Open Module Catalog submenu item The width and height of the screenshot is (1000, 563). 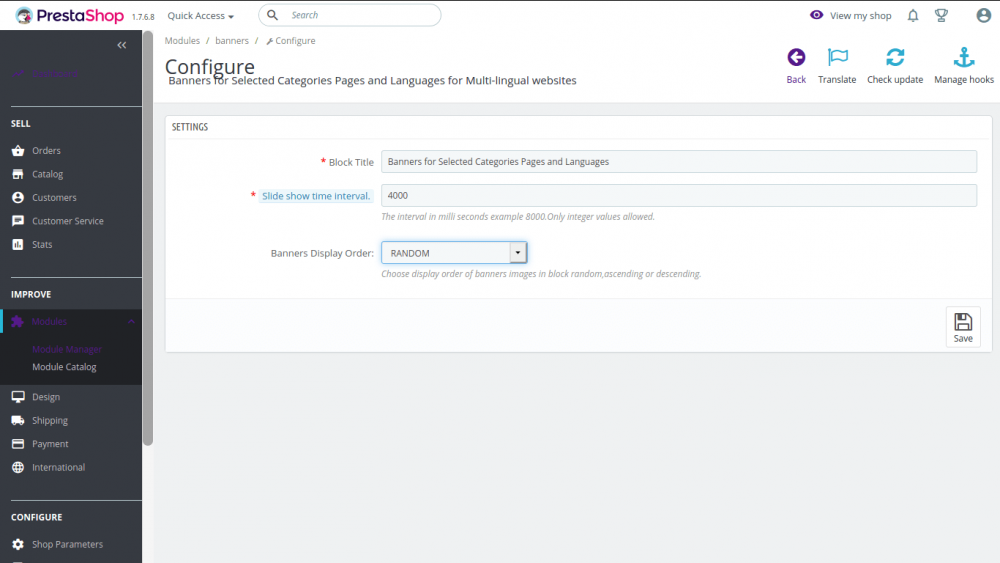64,367
